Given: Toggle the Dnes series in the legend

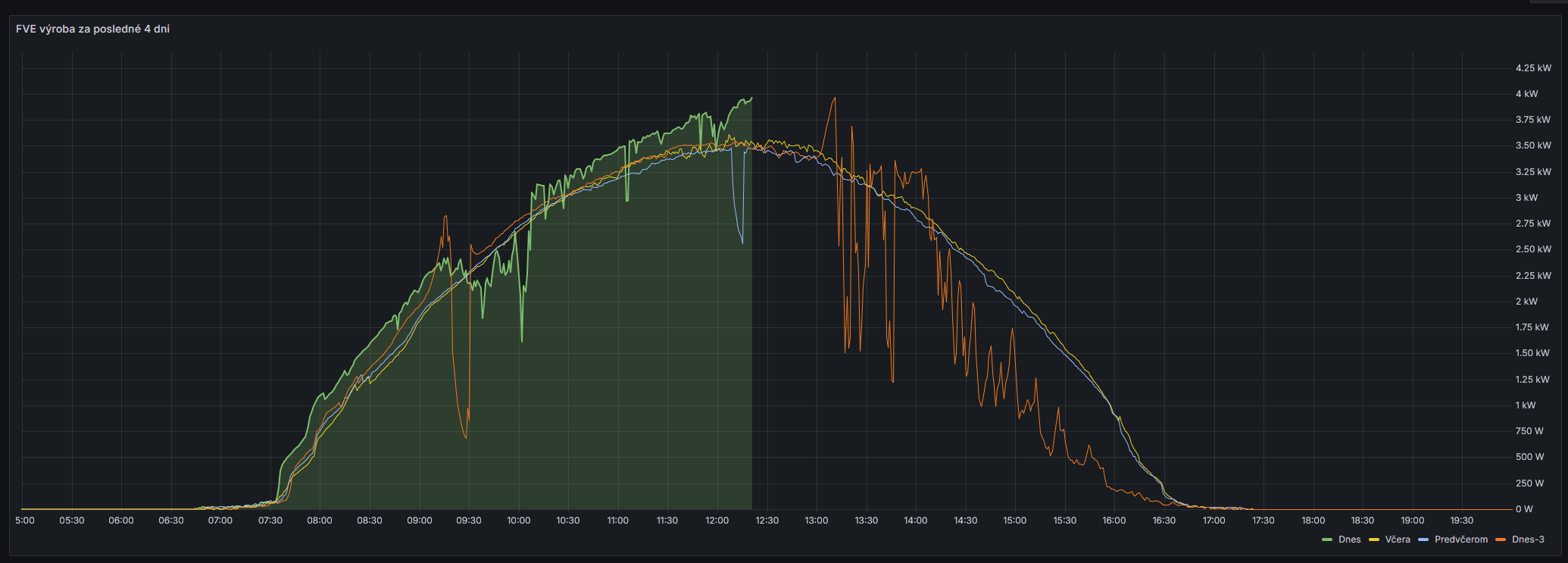Looking at the screenshot, I should point(1350,540).
